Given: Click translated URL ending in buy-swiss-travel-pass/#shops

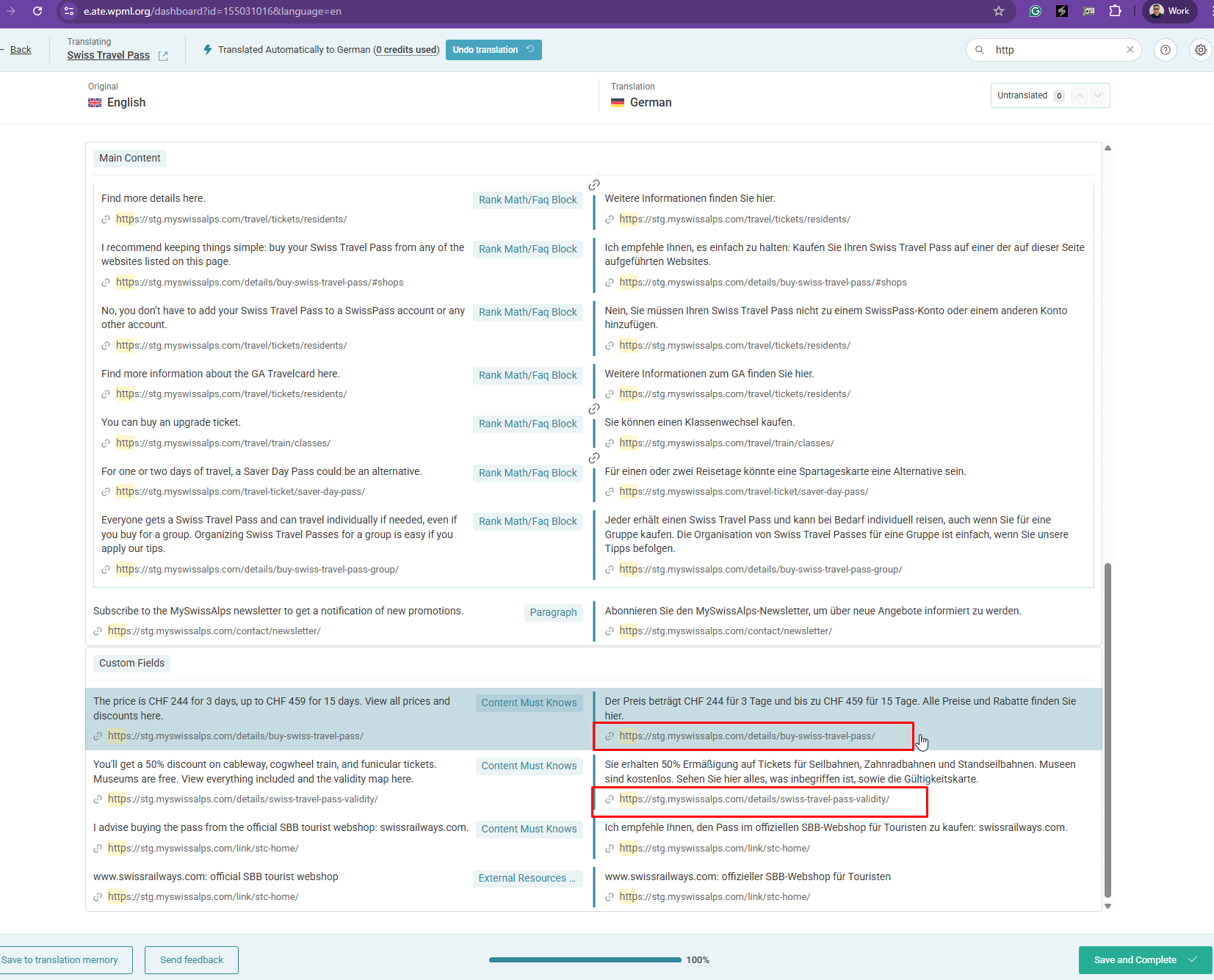Looking at the screenshot, I should tap(762, 283).
